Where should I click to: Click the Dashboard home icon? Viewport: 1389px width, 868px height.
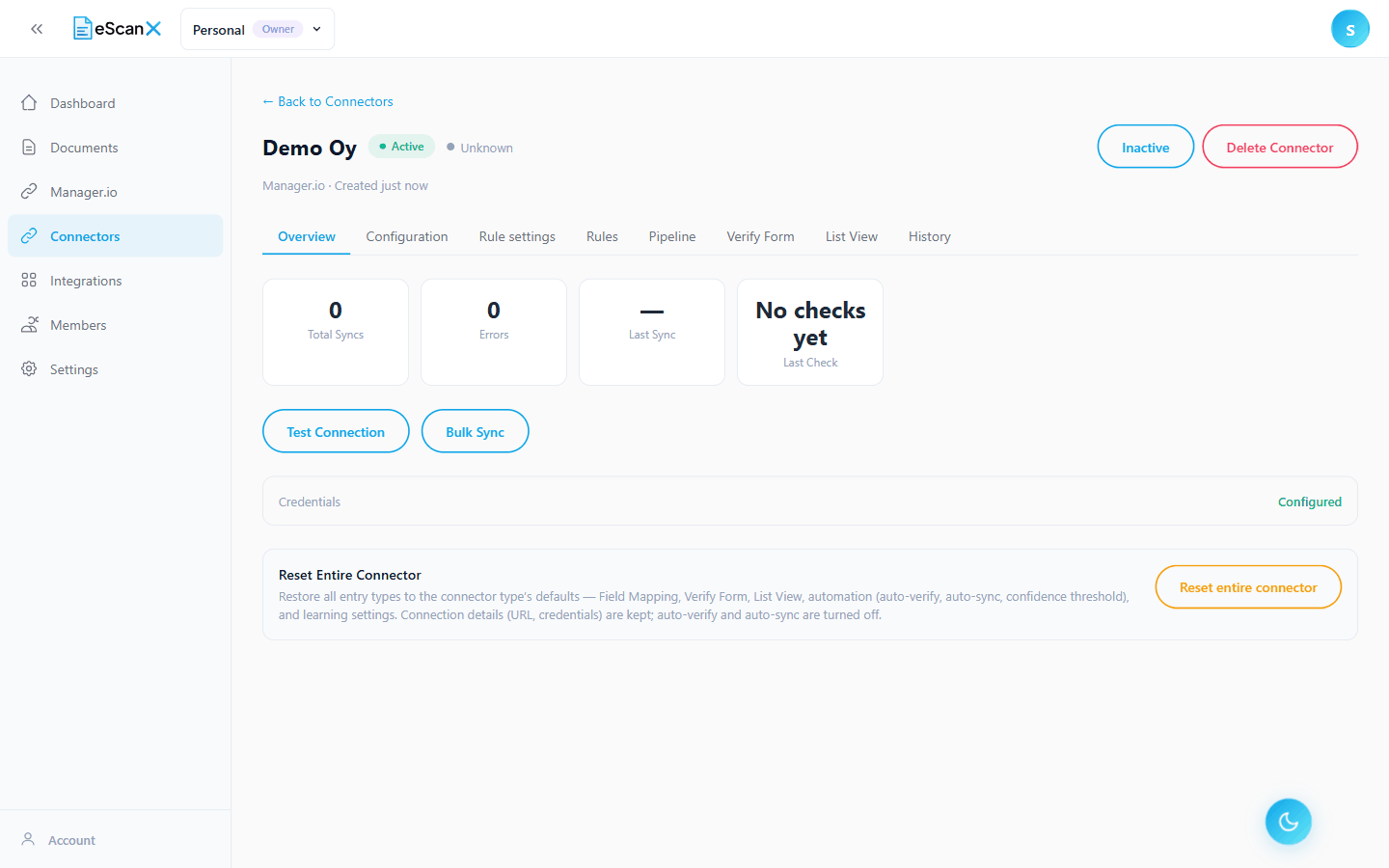point(29,103)
